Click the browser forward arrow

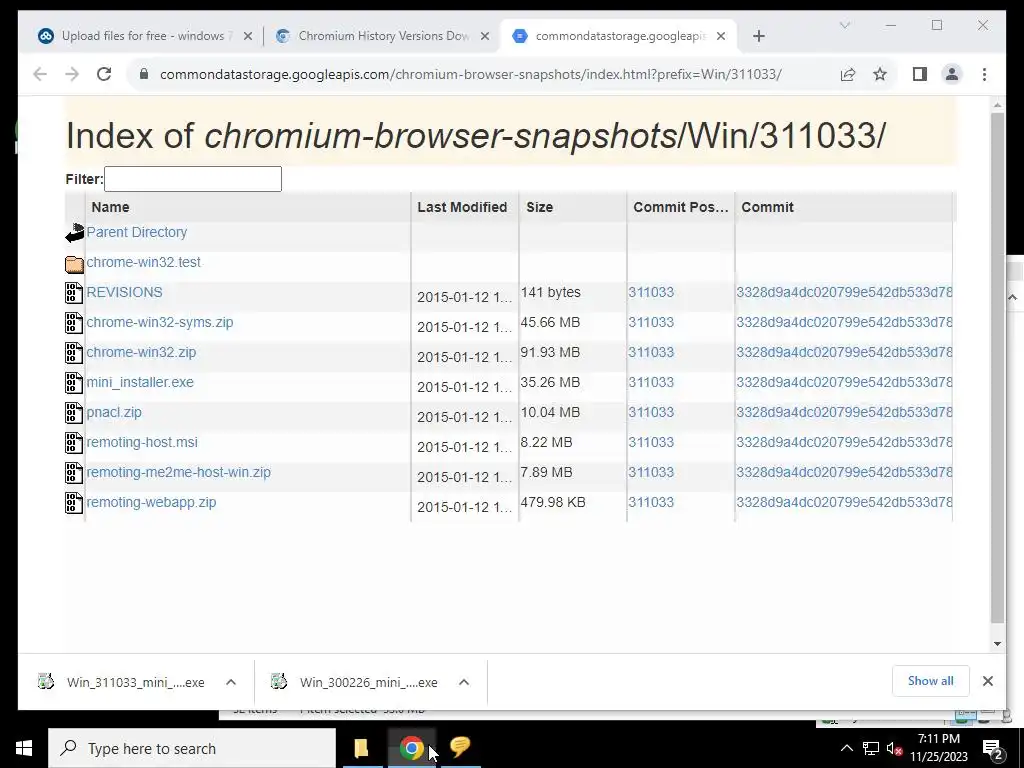(72, 74)
